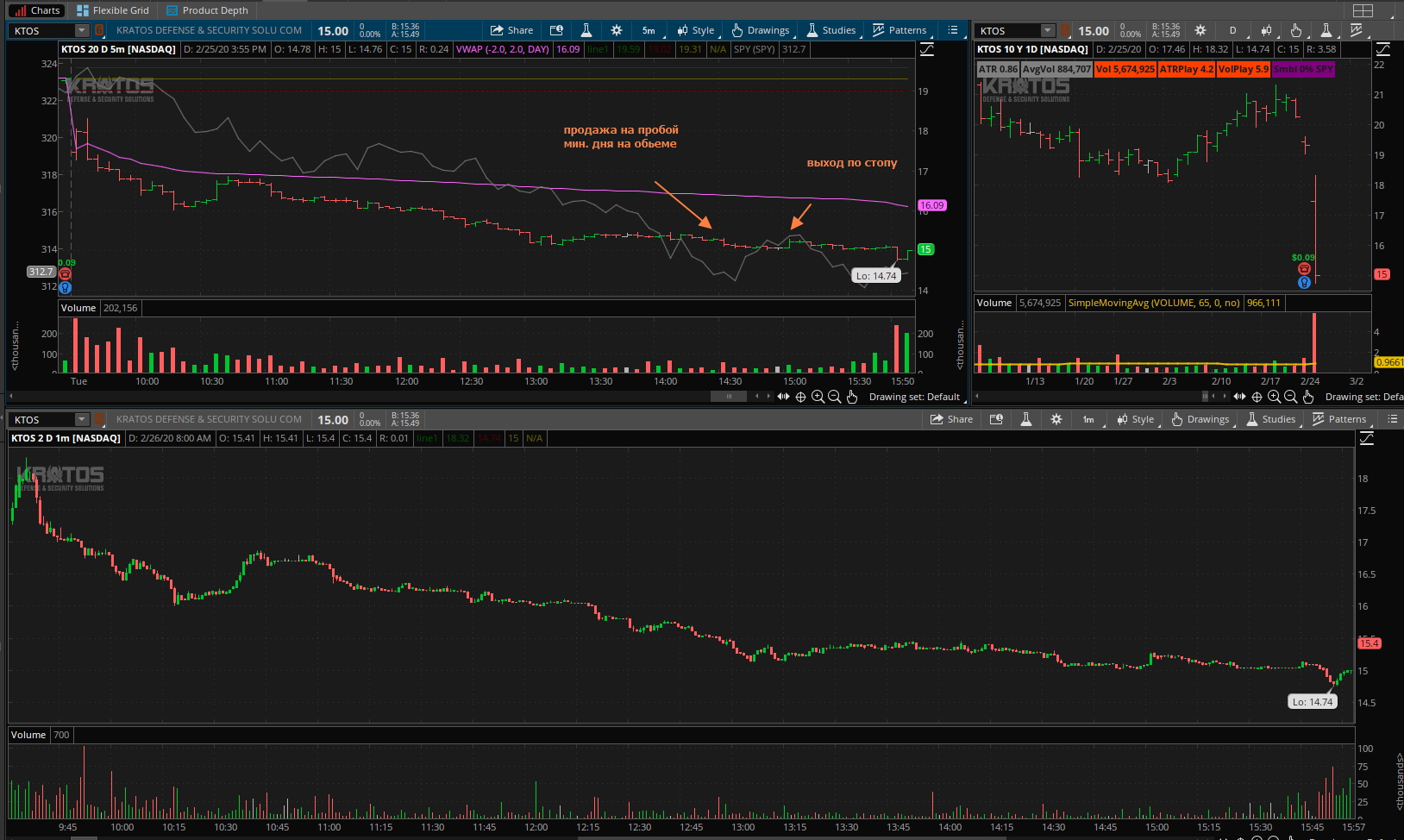Toggle the price-axis scale button in 5m chart
The width and height of the screenshot is (1404, 840).
click(927, 49)
